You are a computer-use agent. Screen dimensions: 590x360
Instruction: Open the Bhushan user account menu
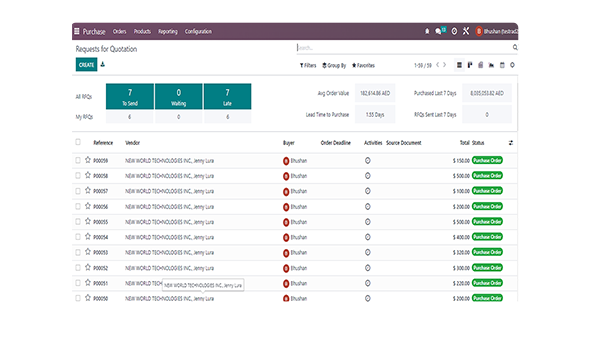pyautogui.click(x=496, y=31)
